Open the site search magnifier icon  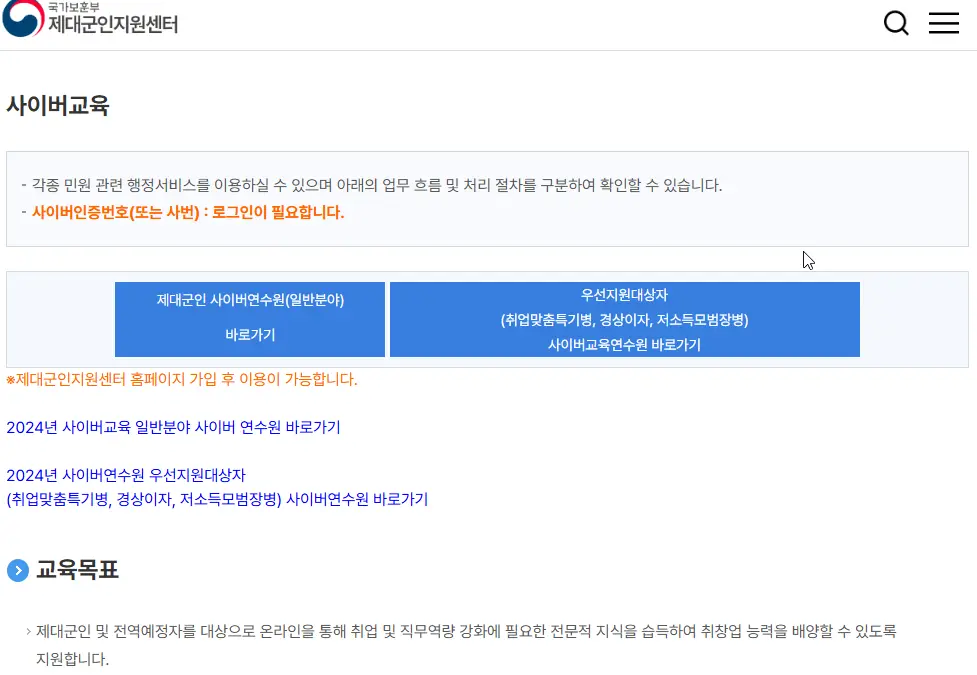(x=895, y=22)
